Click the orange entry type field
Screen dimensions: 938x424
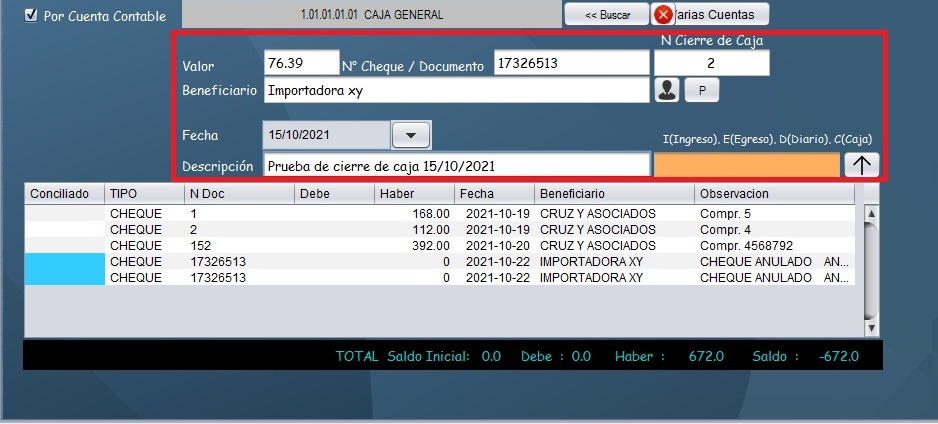[x=746, y=165]
